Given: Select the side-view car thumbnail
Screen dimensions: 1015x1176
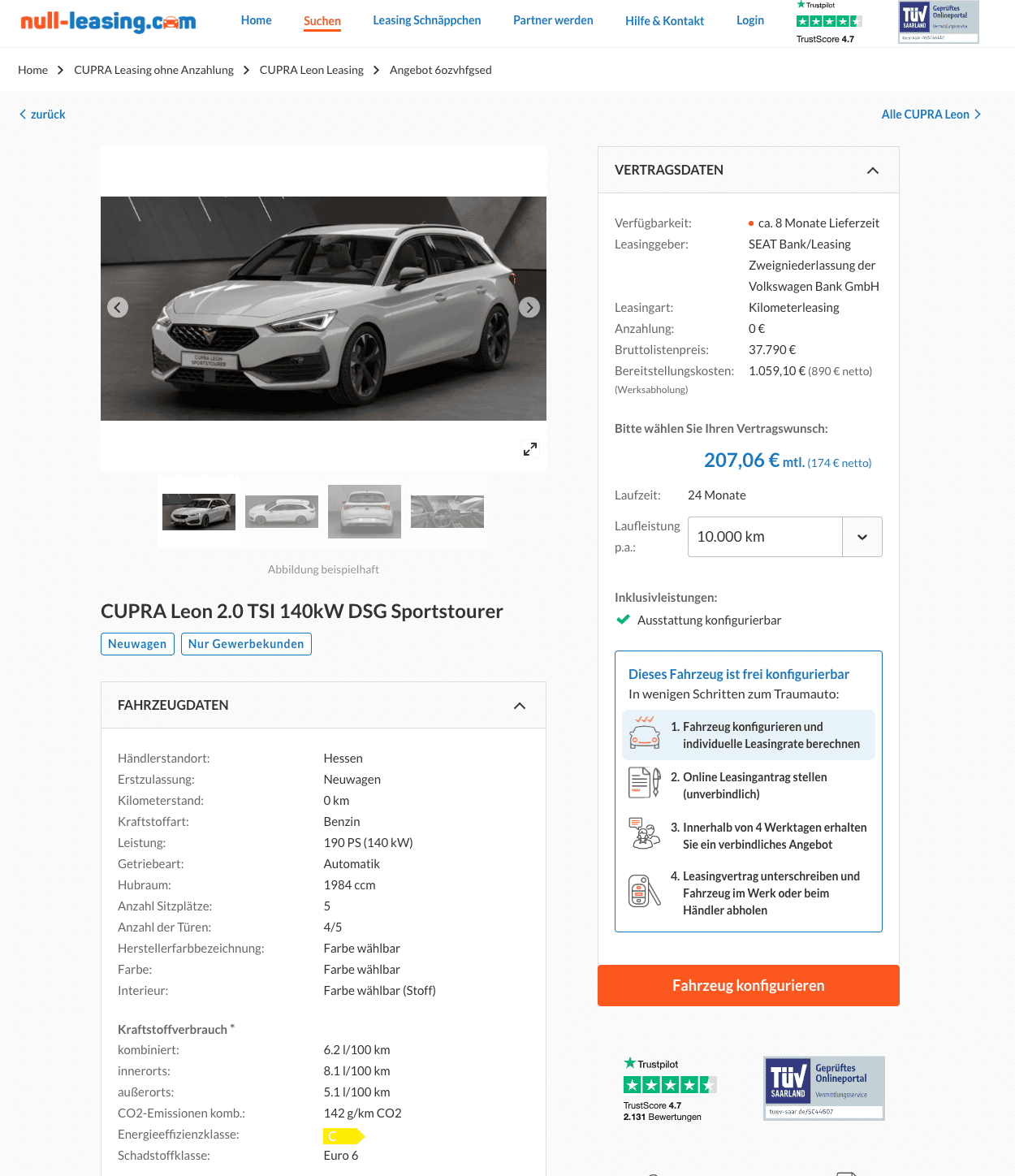Looking at the screenshot, I should click(x=282, y=512).
